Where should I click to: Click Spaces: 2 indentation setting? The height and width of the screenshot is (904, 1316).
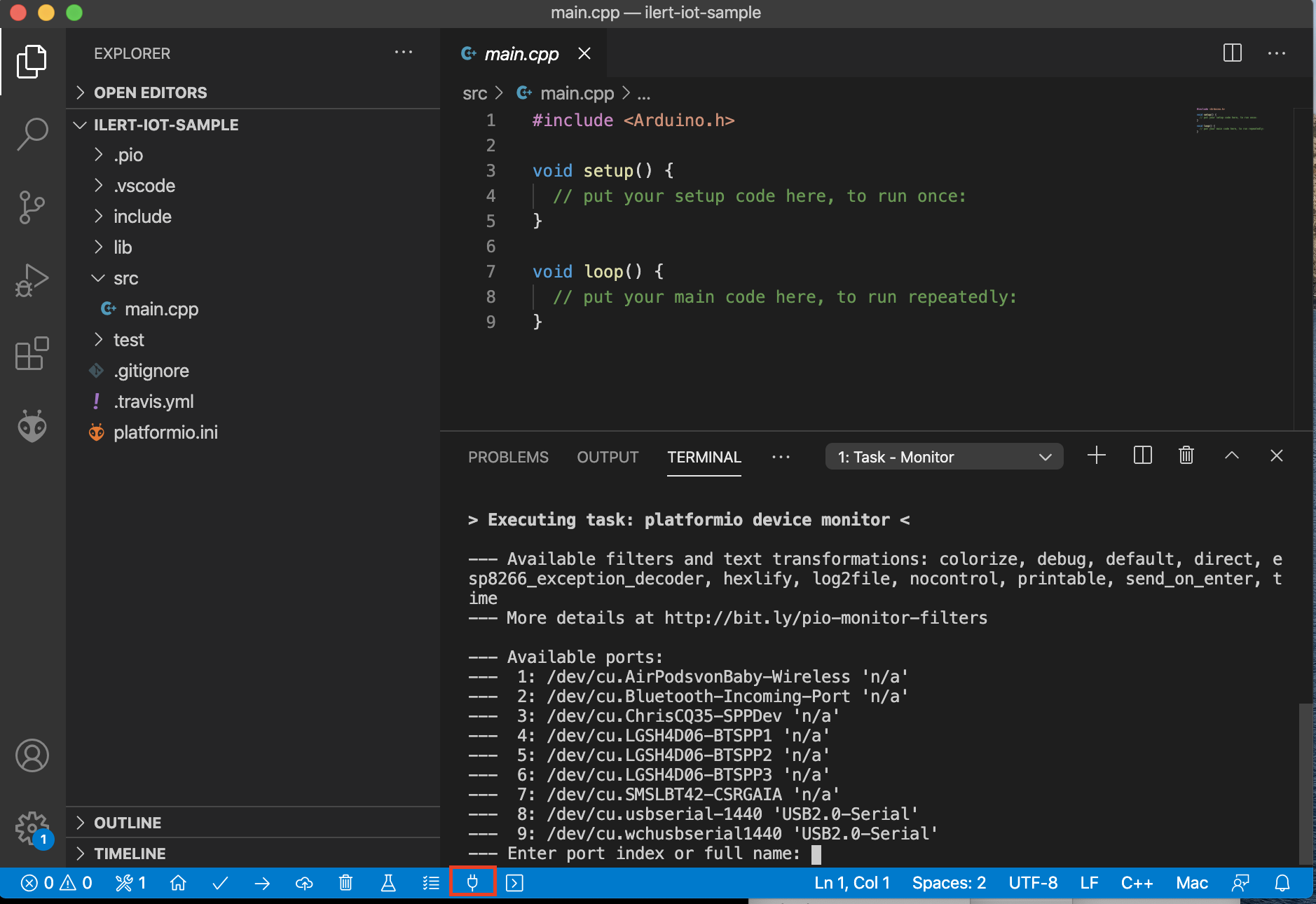tap(947, 883)
